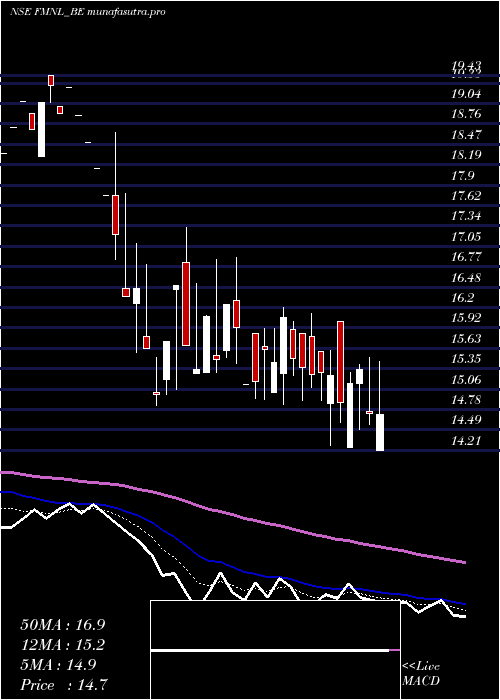Select the 16.2 price axis label

click(x=462, y=298)
